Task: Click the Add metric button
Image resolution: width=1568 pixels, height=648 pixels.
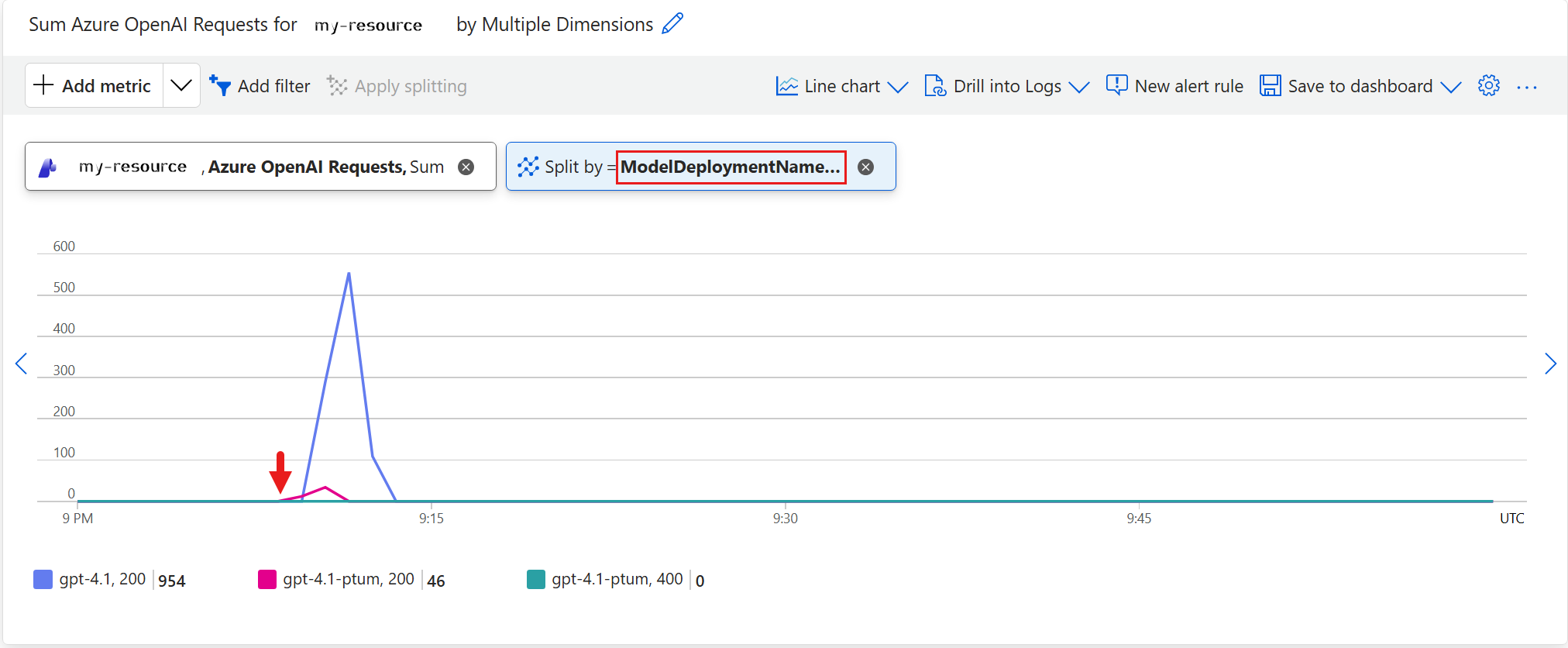Action: click(94, 85)
